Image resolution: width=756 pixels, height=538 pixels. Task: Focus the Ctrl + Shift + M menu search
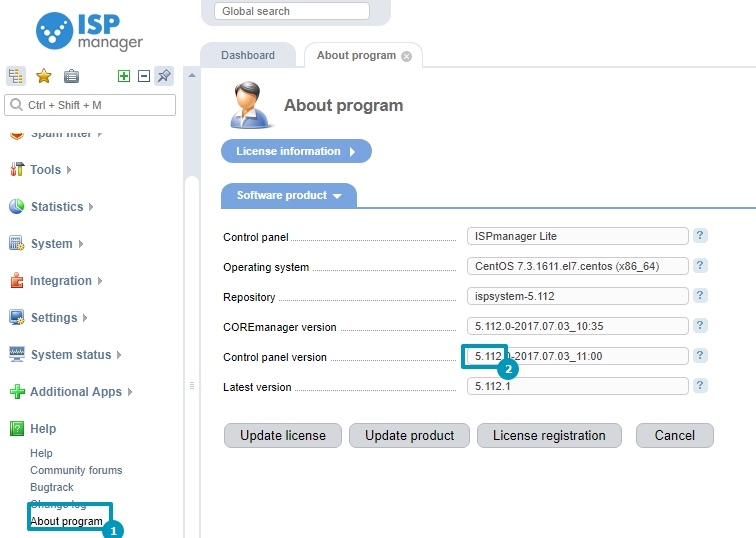(x=90, y=105)
